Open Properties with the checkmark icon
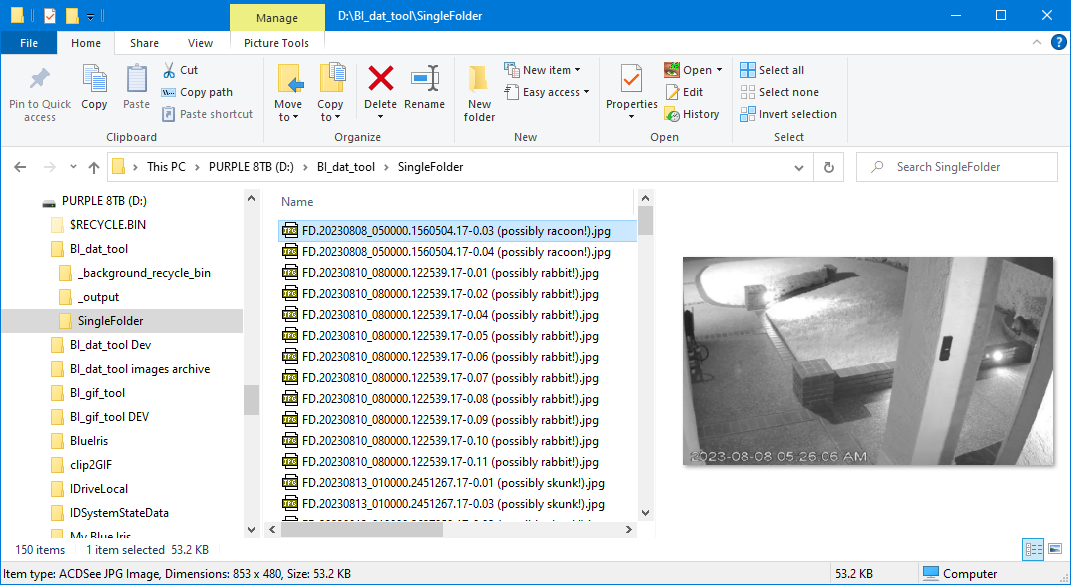The image size is (1071, 585). coord(631,80)
